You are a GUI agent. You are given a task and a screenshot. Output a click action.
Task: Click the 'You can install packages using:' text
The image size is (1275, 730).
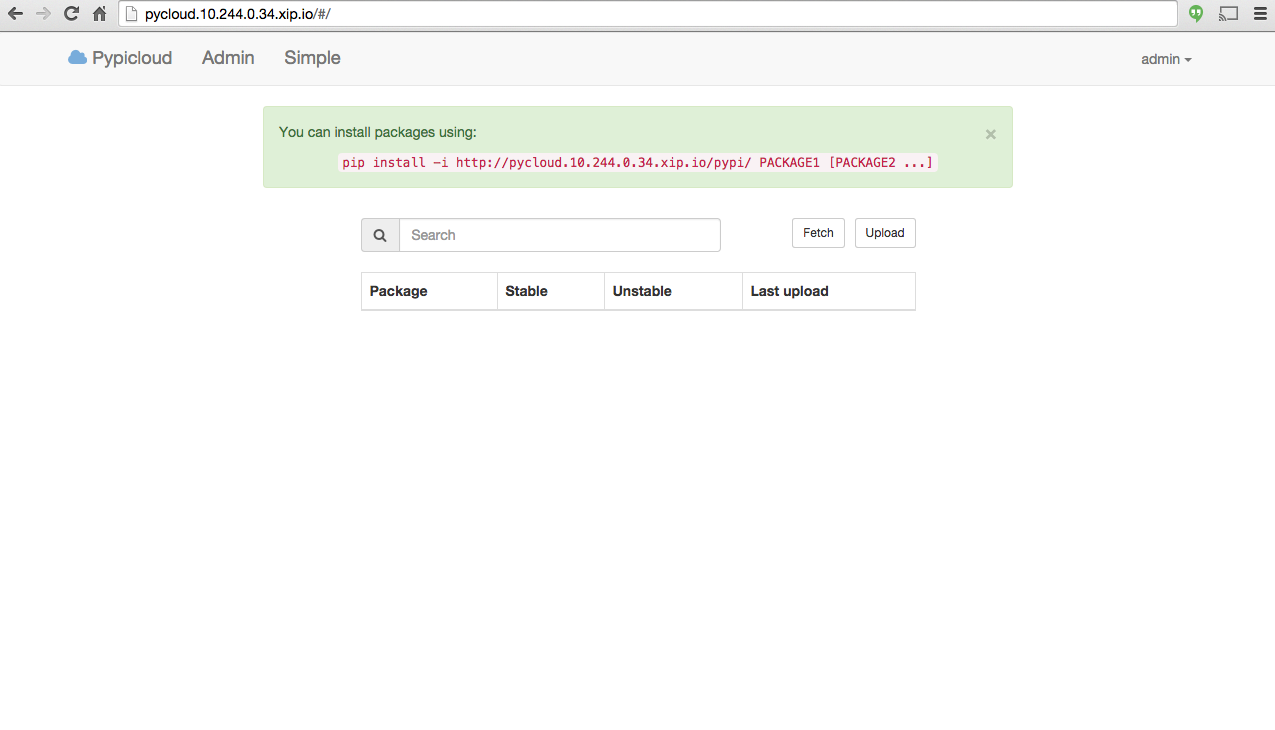(x=378, y=132)
